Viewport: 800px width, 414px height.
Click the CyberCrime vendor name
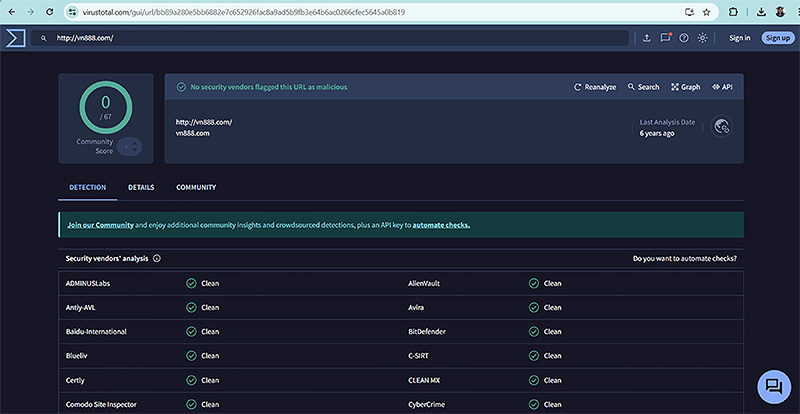pyautogui.click(x=427, y=404)
